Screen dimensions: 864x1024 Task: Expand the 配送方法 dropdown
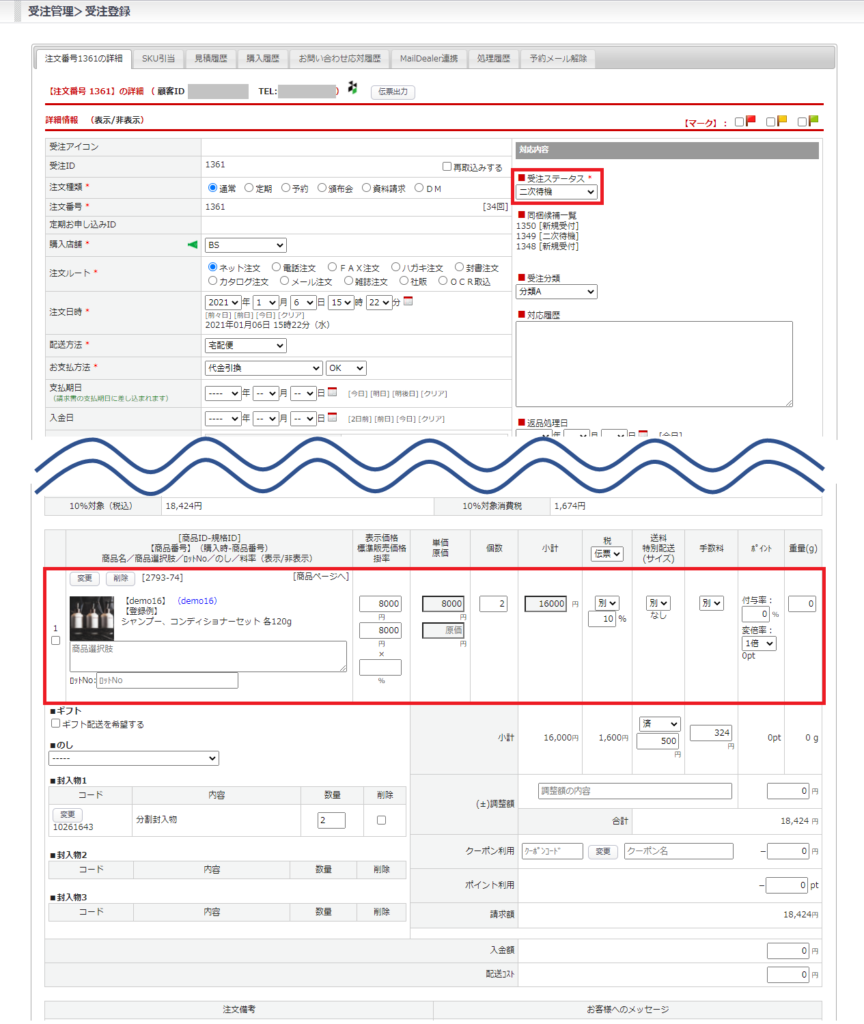pyautogui.click(x=245, y=345)
